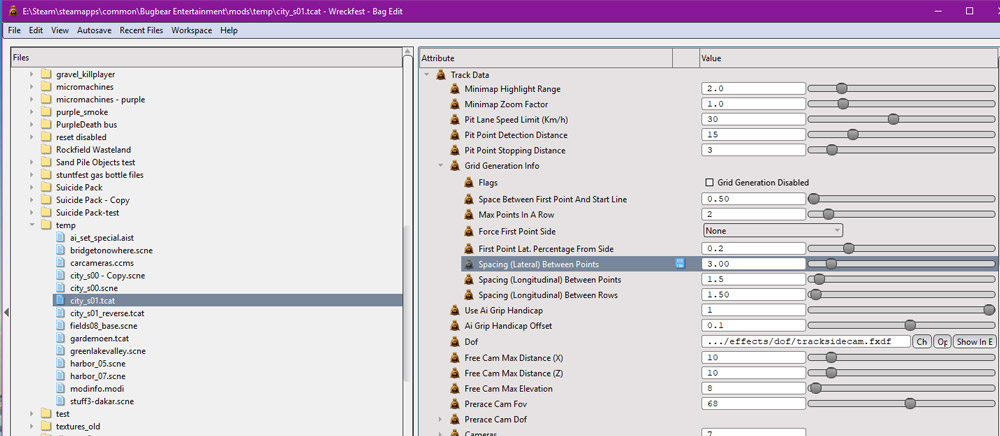Screen dimensions: 1000x436
Task: Click the Ai Grip Handicap Offset slider
Action: [901, 326]
